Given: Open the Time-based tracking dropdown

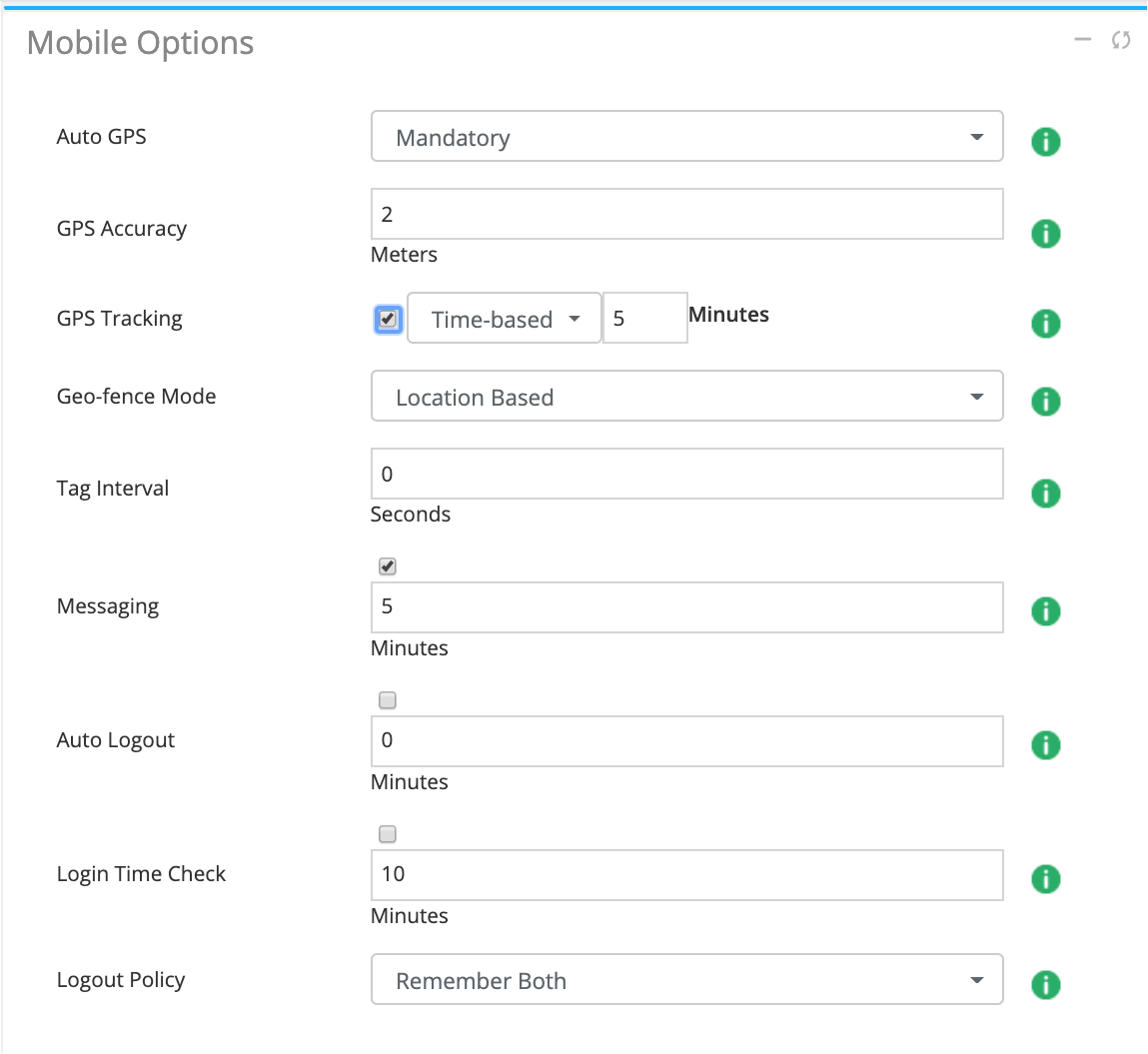Looking at the screenshot, I should click(x=505, y=319).
